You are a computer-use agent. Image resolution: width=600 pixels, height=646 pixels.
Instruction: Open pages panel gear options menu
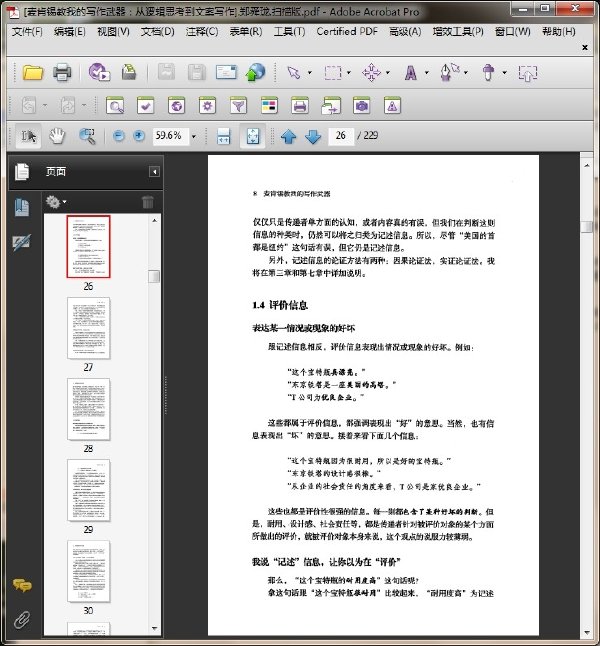coord(56,202)
